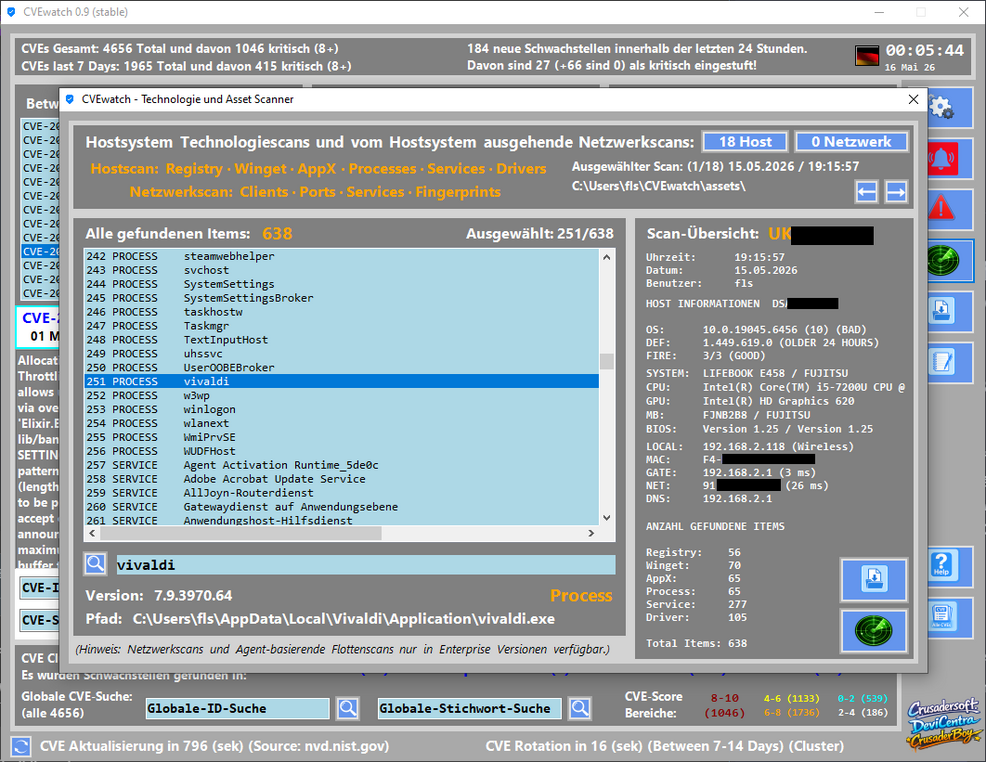This screenshot has width=986, height=762.
Task: Select row 252 w3wp
Action: click(341, 395)
